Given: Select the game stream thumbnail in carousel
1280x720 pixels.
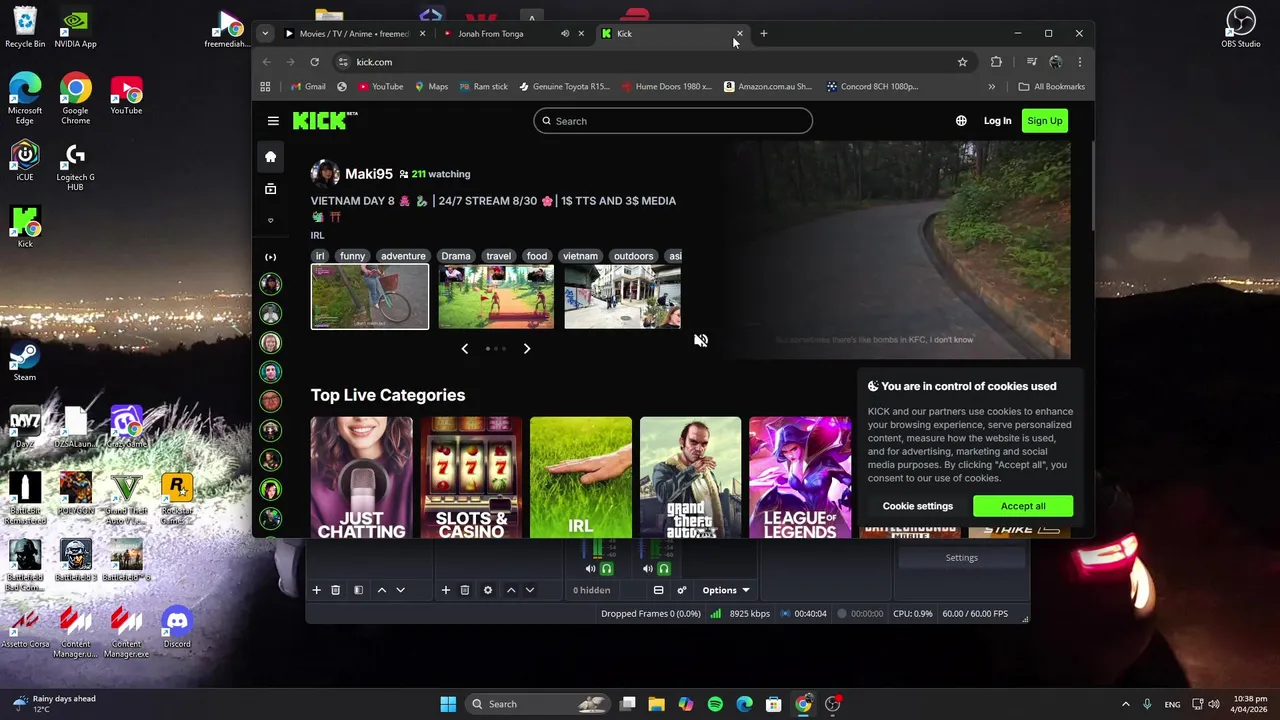Looking at the screenshot, I should coord(496,297).
